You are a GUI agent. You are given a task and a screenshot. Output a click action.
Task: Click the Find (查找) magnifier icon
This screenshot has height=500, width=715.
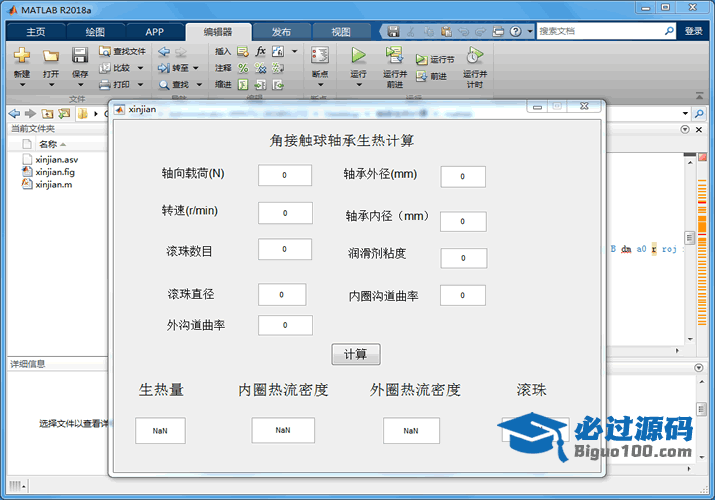[x=164, y=85]
